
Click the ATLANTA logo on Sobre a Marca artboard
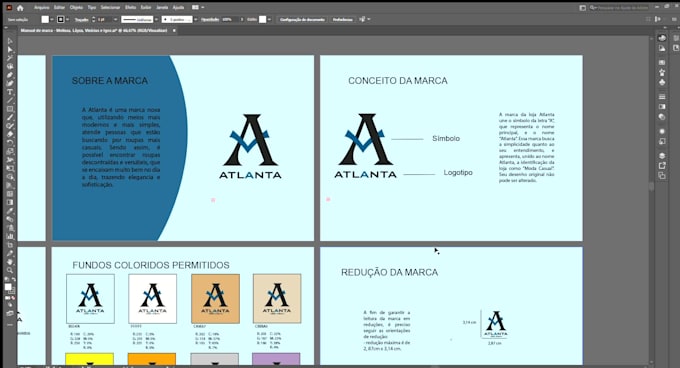coord(250,147)
